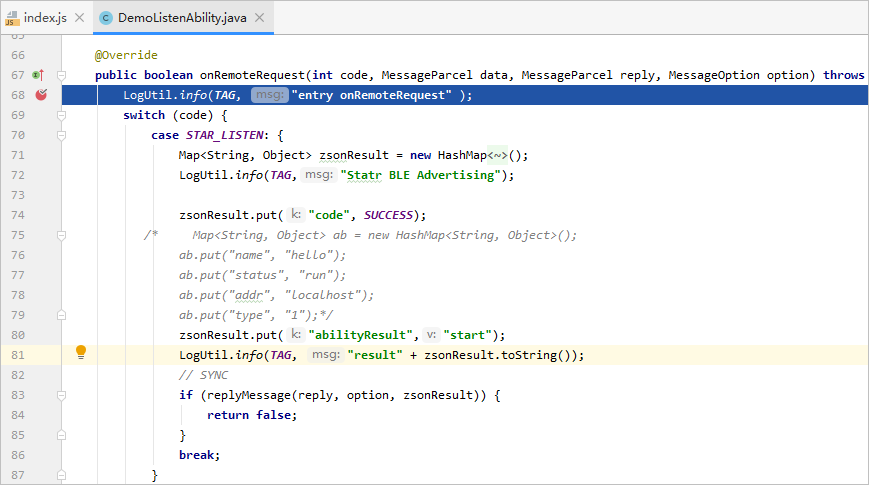Collapse the if block fold on line 83

62,395
